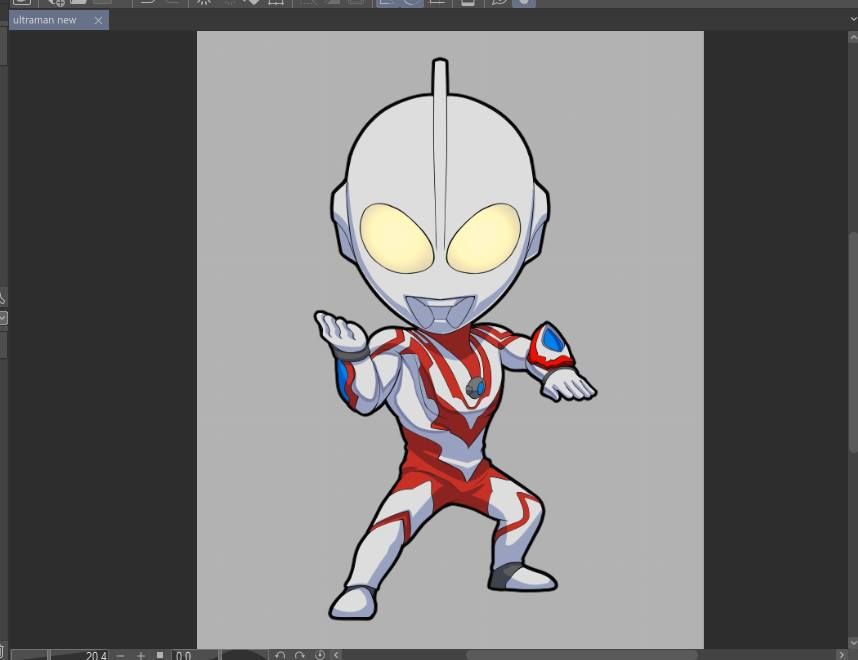
Task: Click the vertical scrollbar's down arrow
Action: click(853, 642)
